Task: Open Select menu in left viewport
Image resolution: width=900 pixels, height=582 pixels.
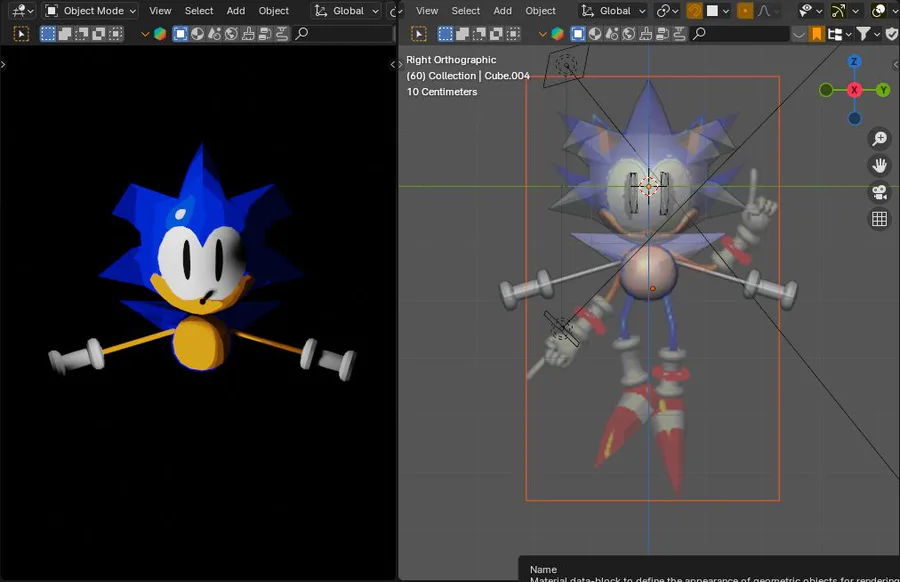Action: click(x=199, y=10)
